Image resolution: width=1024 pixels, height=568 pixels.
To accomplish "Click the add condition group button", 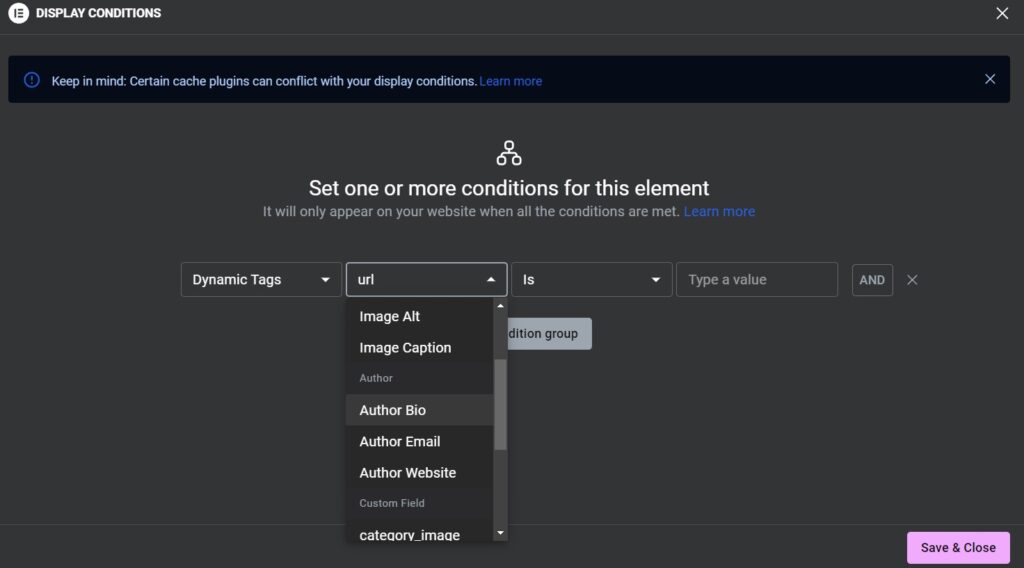I will (x=549, y=334).
